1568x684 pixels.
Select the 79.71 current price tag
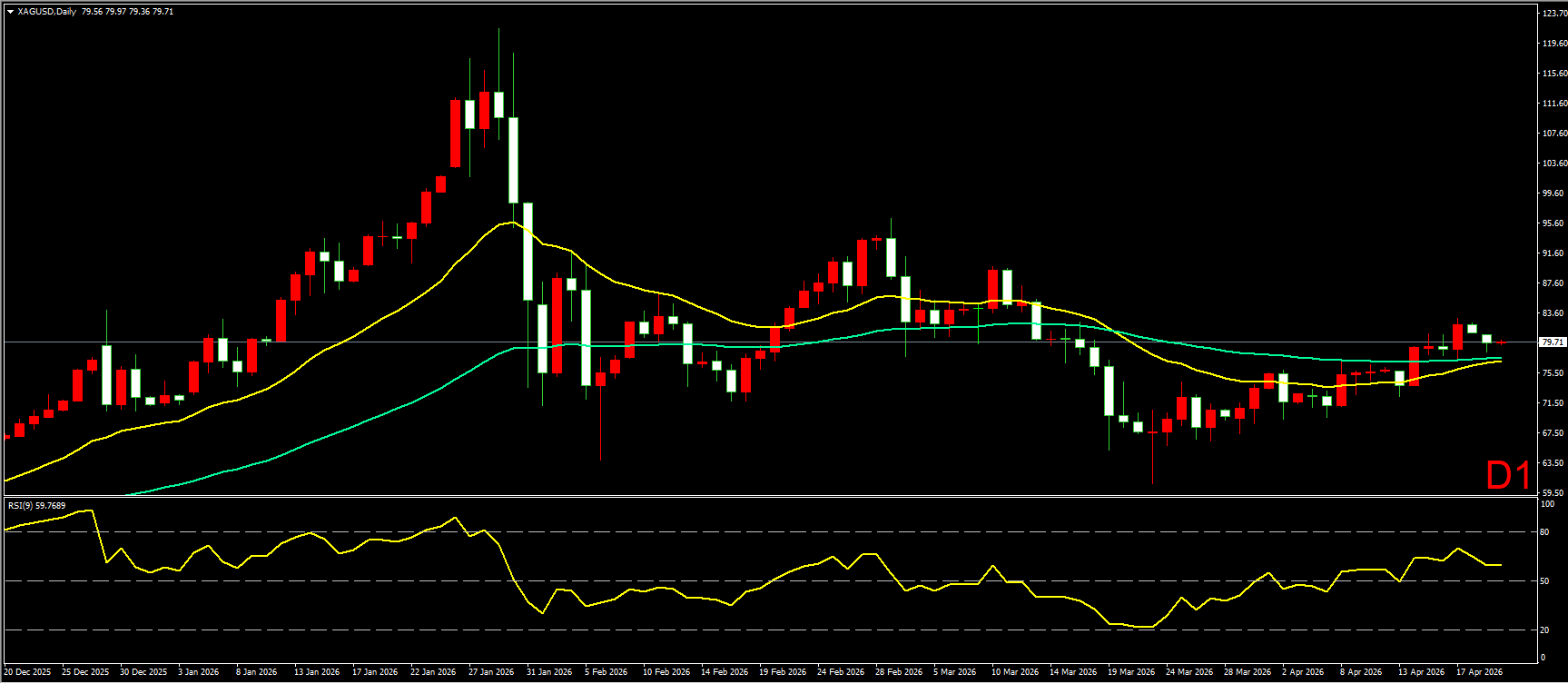coord(1553,342)
